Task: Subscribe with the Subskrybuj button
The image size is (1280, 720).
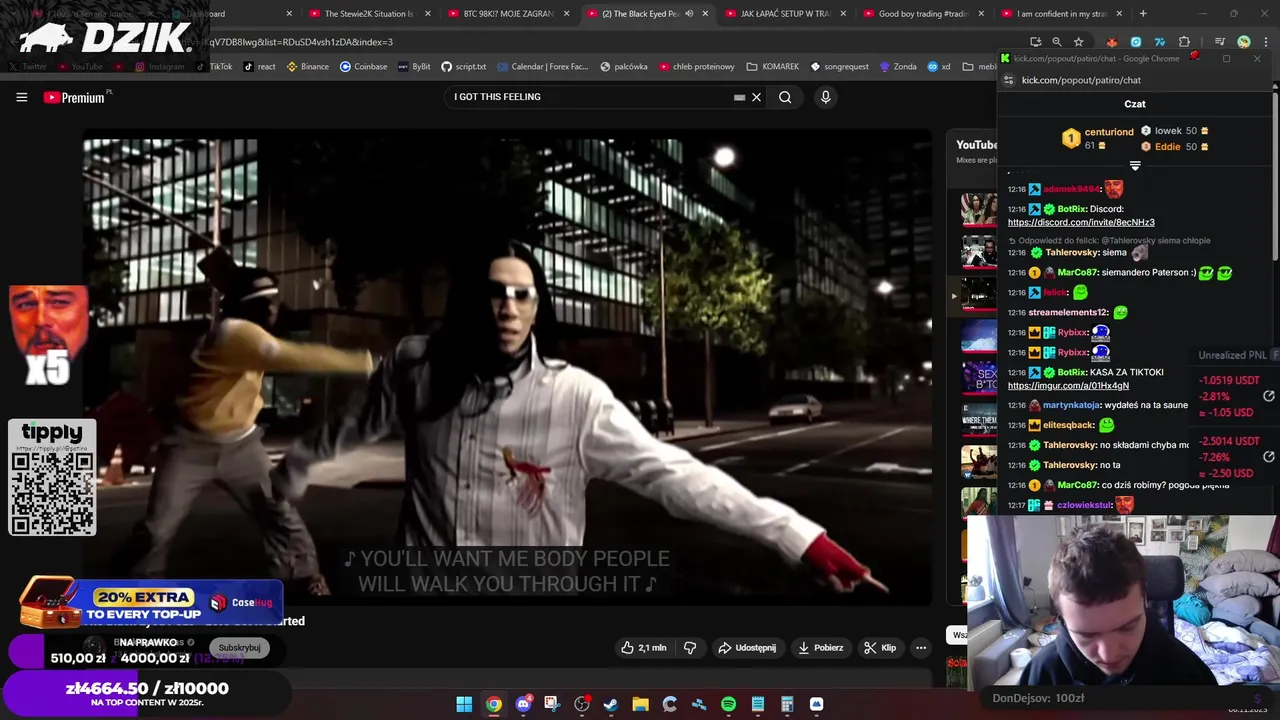Action: [x=239, y=648]
